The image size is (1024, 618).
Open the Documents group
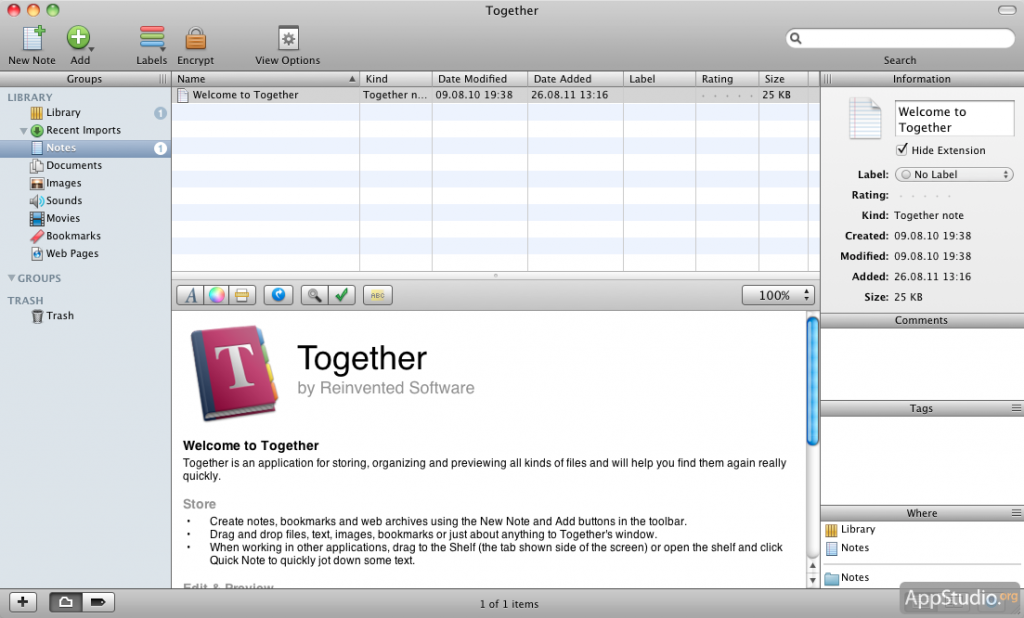[x=86, y=165]
